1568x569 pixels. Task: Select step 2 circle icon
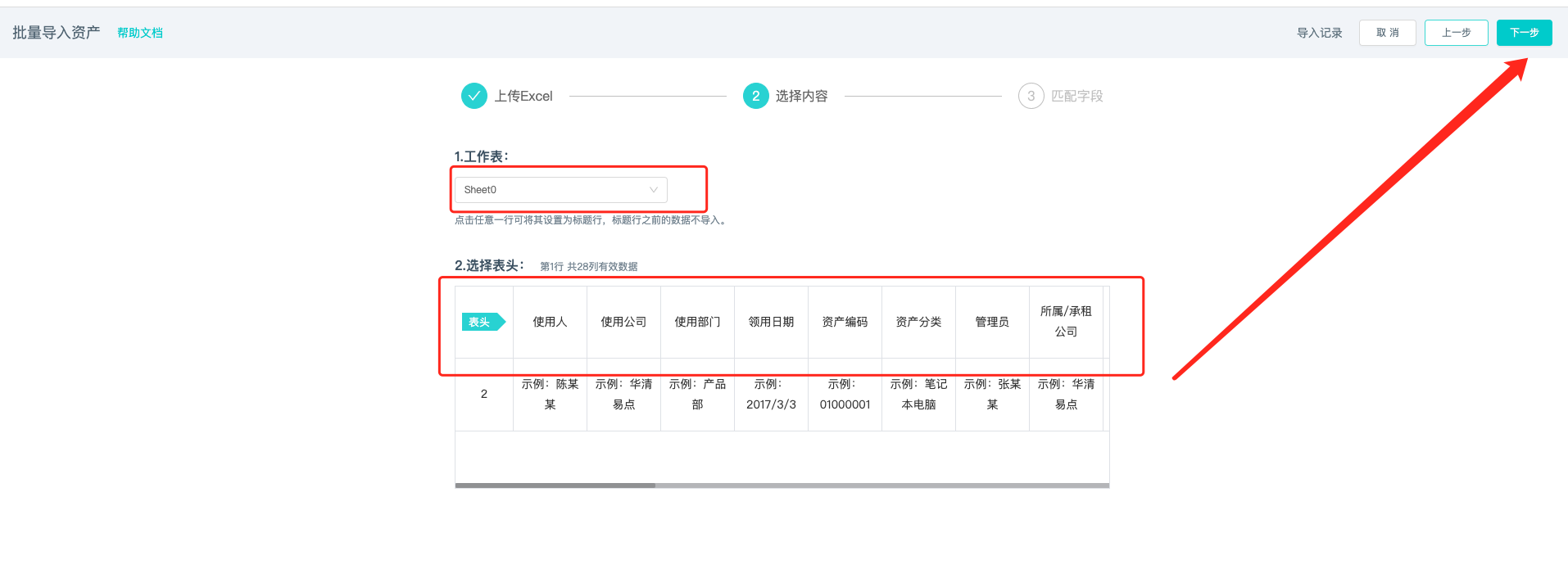click(755, 96)
